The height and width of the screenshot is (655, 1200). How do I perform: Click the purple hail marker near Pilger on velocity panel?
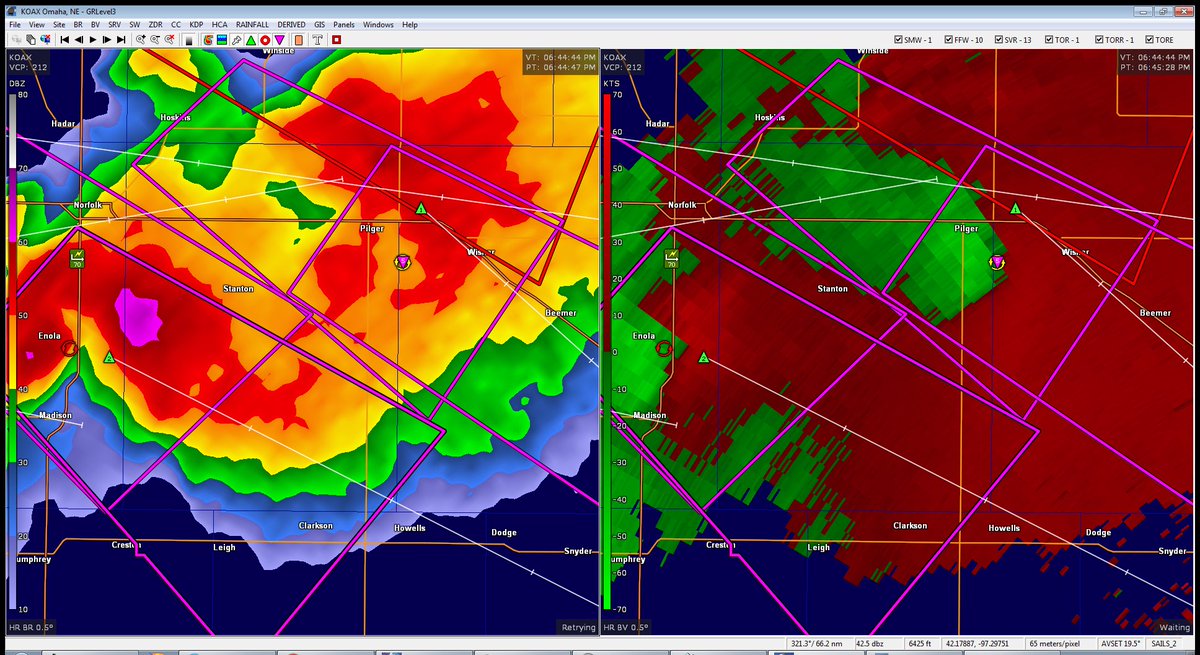pyautogui.click(x=996, y=261)
